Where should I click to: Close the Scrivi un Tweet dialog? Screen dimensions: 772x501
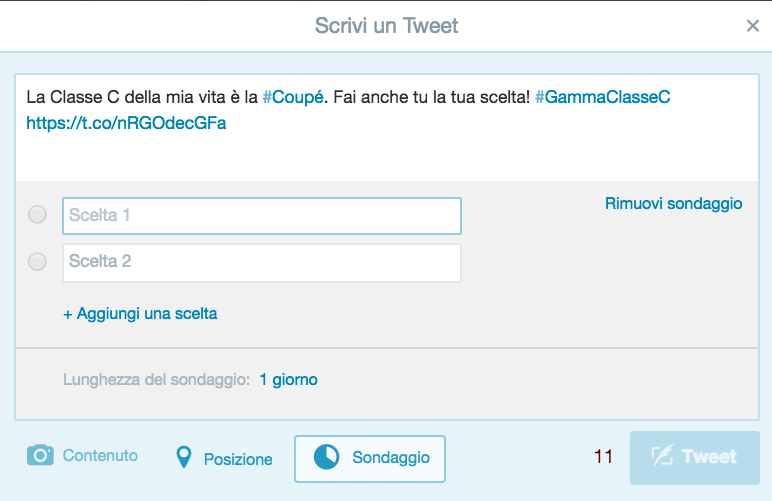(753, 26)
